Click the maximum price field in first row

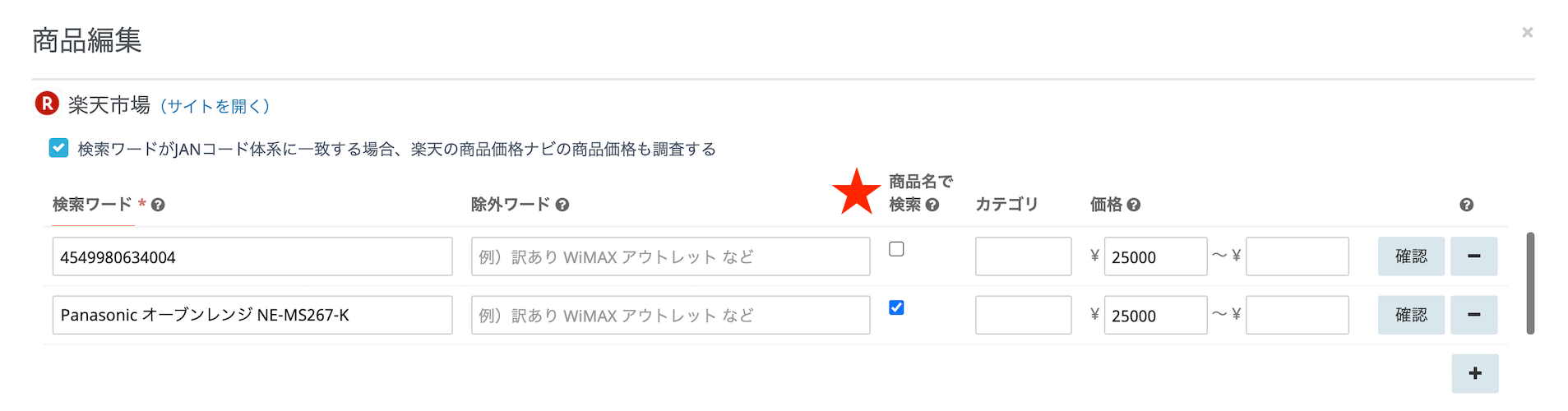1297,256
